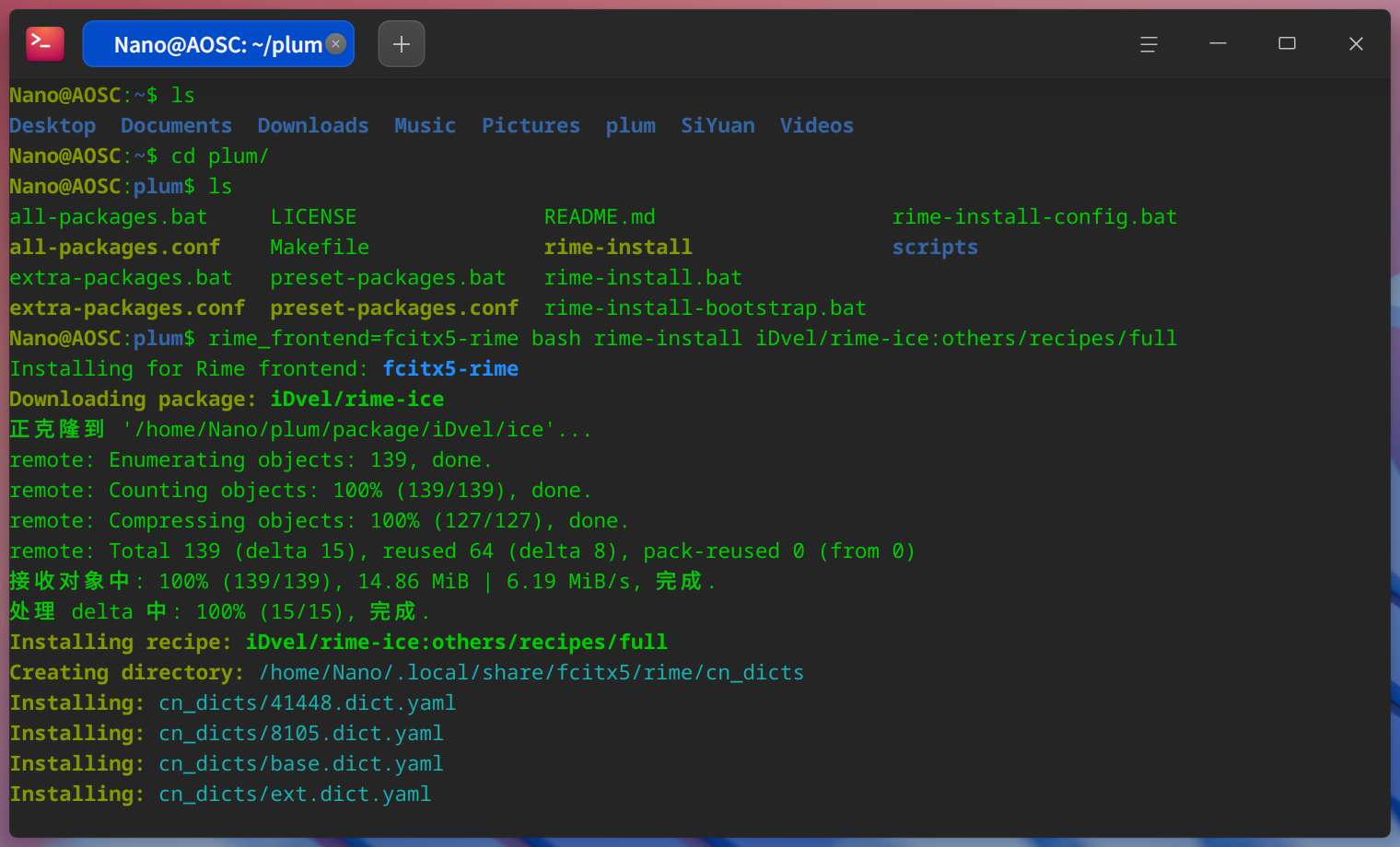Click the Downloads directory name

point(313,125)
